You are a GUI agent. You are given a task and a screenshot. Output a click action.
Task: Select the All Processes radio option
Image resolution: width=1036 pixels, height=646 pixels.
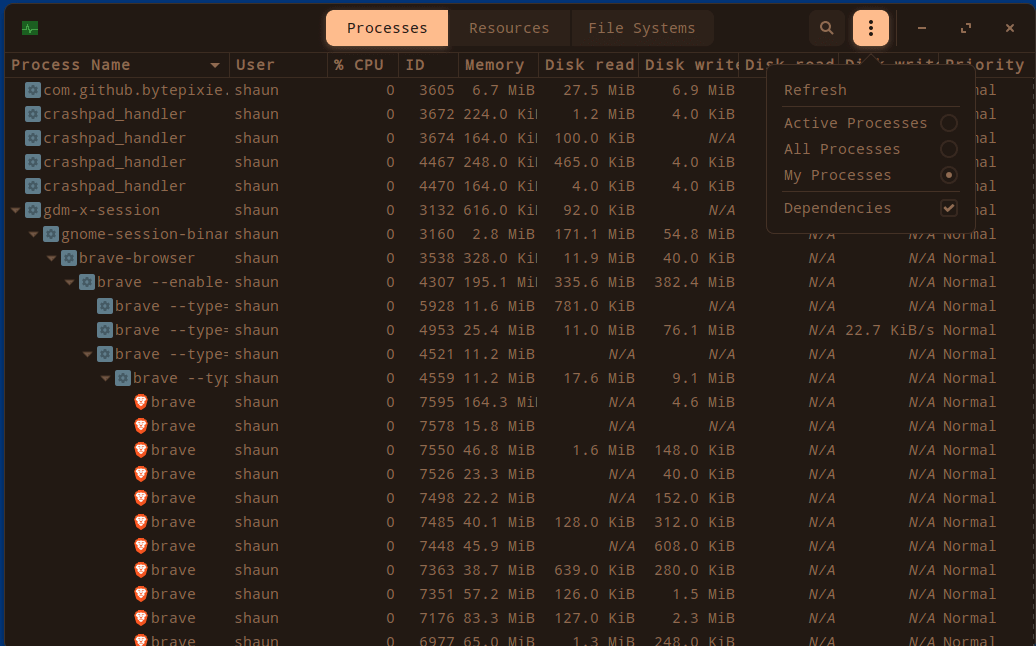(x=949, y=149)
